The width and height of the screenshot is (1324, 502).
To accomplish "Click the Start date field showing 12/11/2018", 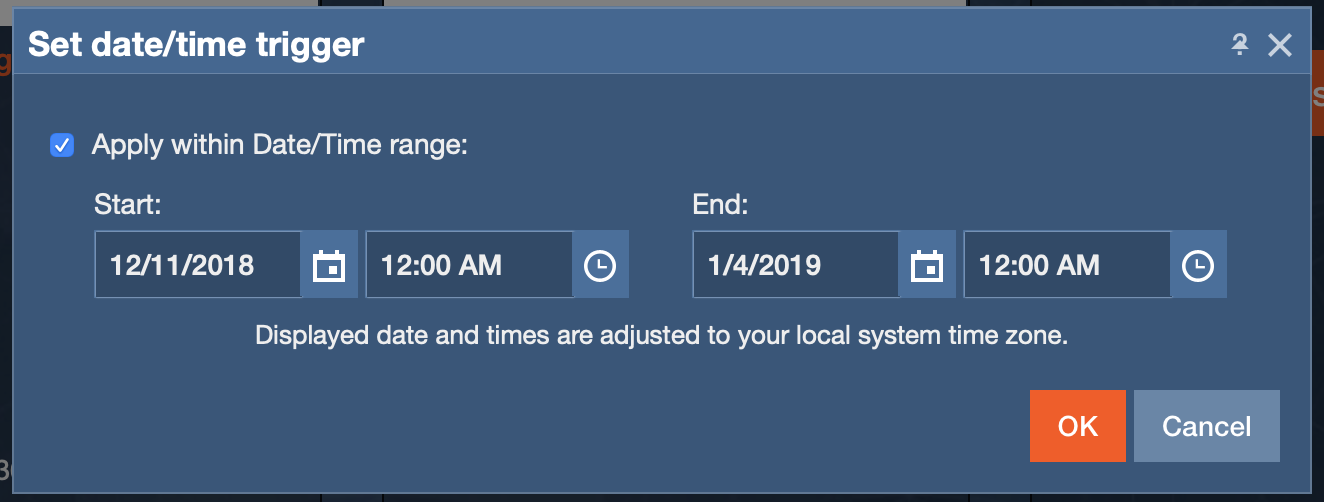I will 198,266.
